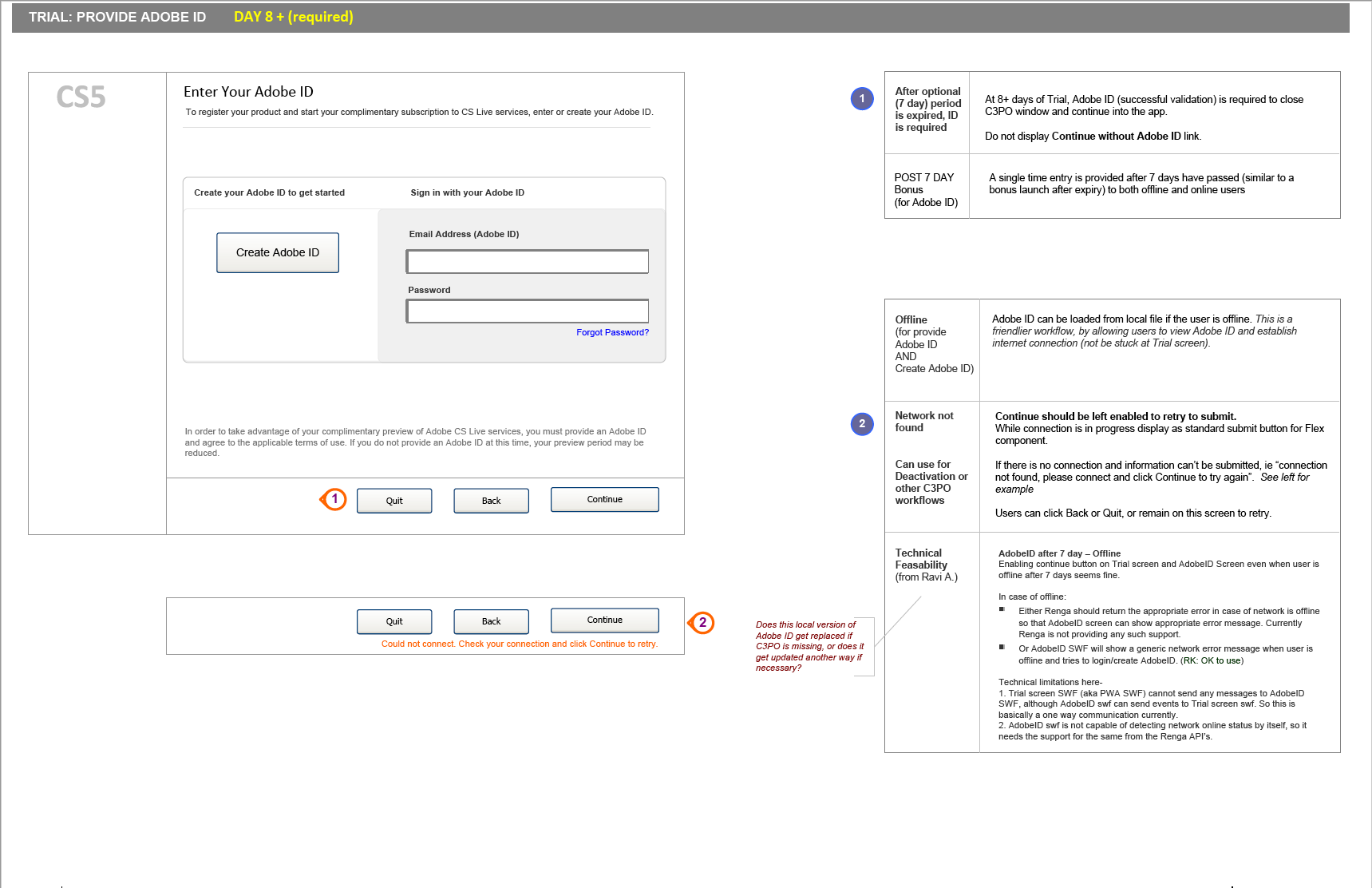Click the 'AdobeID after 7 day – Offline' heading
1372x888 pixels.
tap(1059, 553)
